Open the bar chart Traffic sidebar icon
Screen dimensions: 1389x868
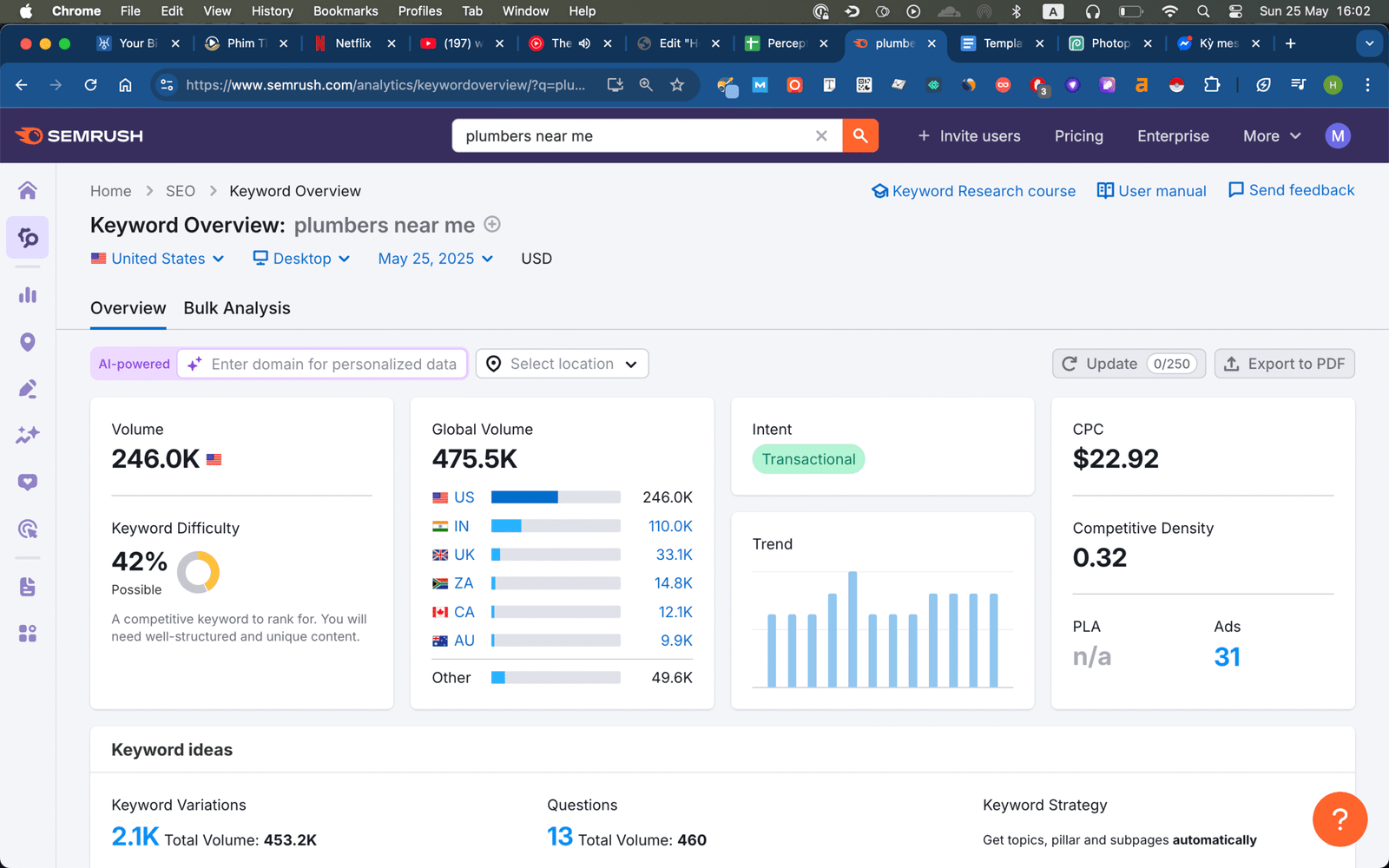click(28, 295)
